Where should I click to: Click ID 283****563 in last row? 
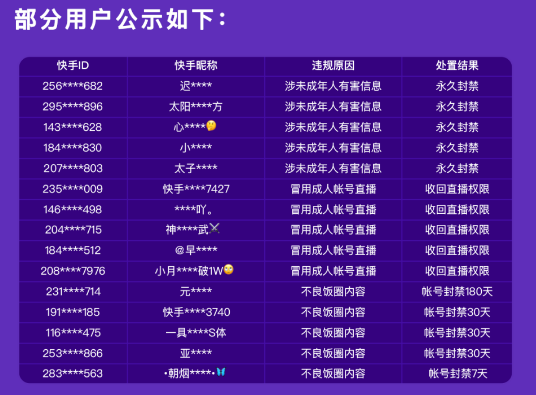coord(72,373)
